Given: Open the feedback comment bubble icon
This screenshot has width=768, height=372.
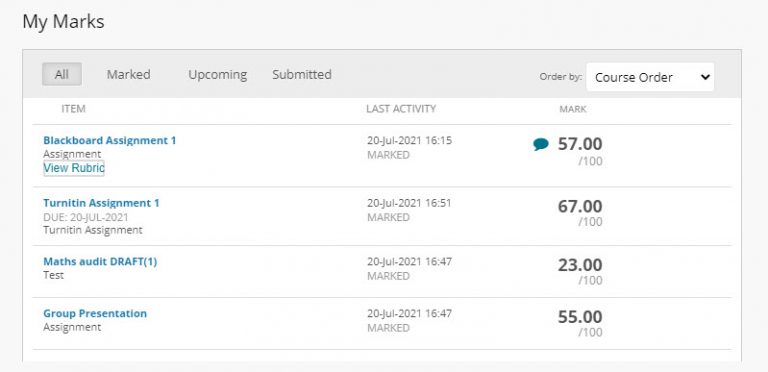Looking at the screenshot, I should (x=541, y=144).
